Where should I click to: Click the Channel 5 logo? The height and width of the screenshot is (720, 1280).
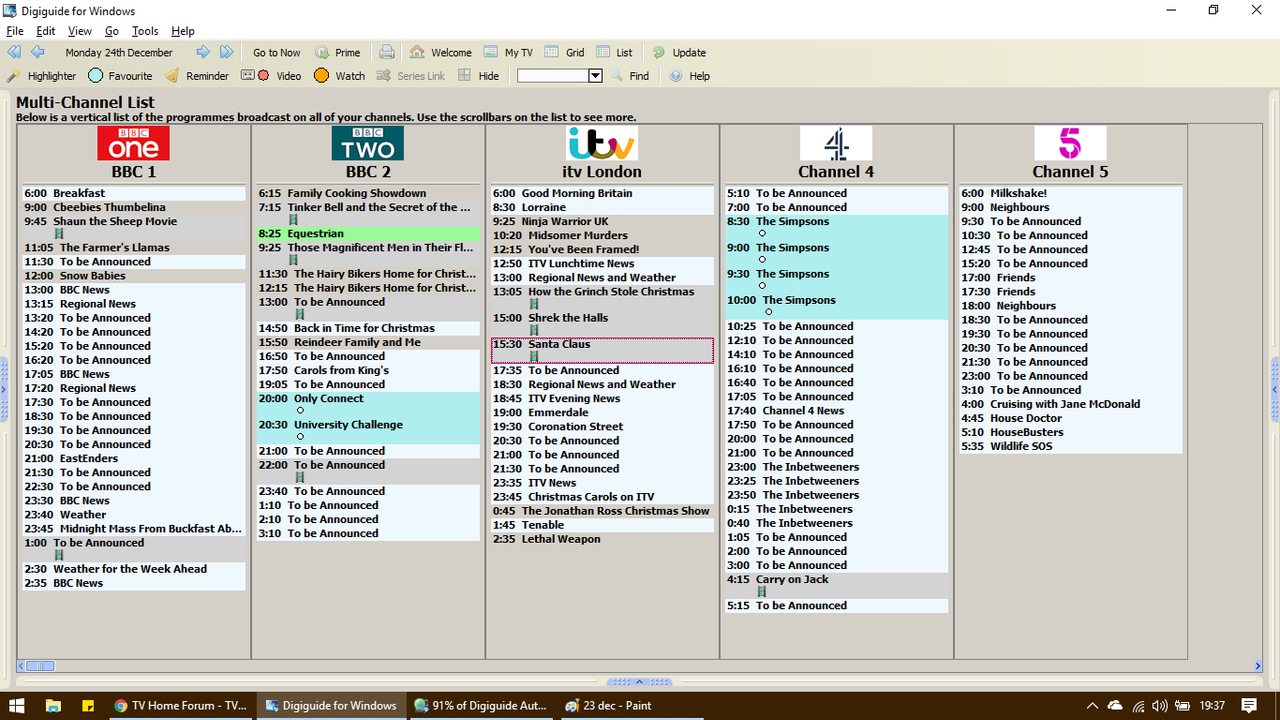tap(1070, 143)
